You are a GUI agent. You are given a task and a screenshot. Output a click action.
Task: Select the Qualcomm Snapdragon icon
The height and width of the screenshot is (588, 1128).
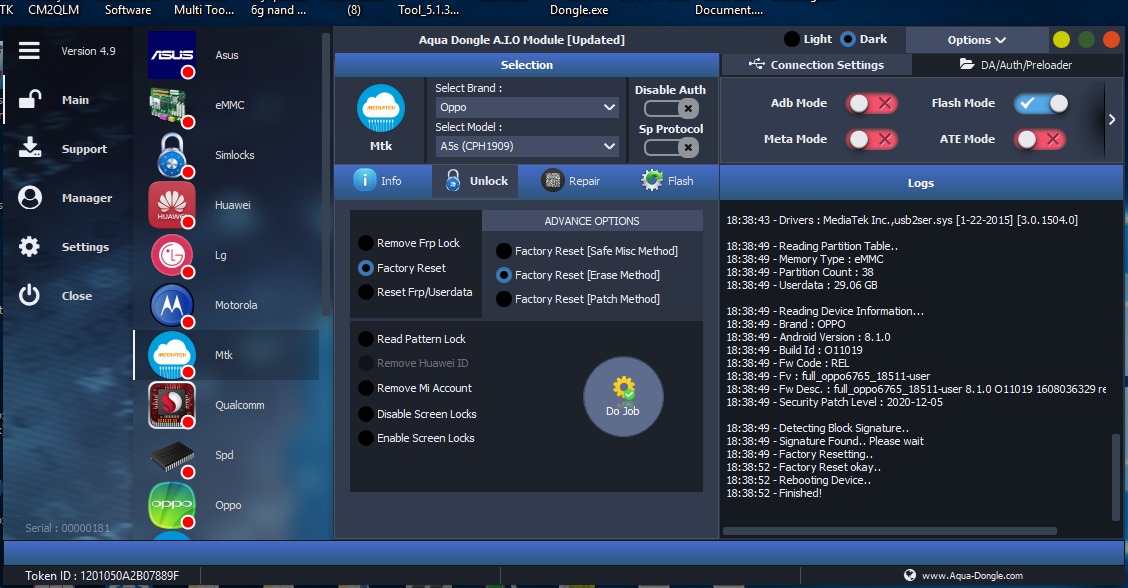[x=172, y=405]
